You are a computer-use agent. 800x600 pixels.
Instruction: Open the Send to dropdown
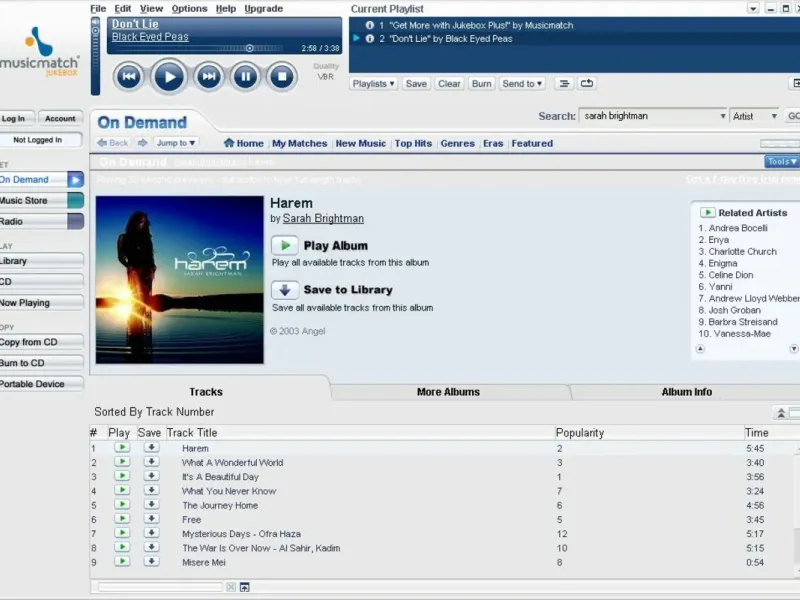(522, 84)
